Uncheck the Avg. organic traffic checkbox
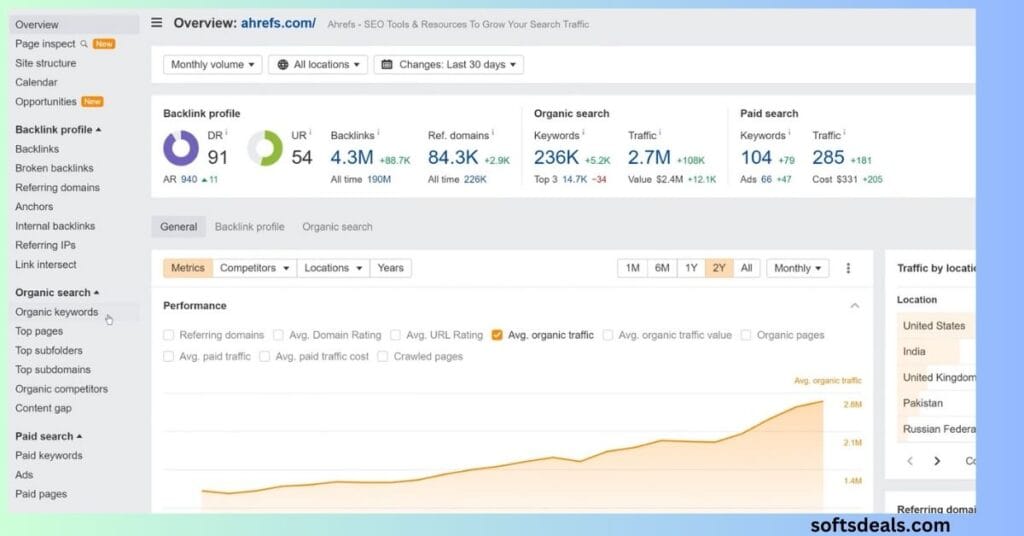Image resolution: width=1024 pixels, height=536 pixels. pyautogui.click(x=497, y=335)
